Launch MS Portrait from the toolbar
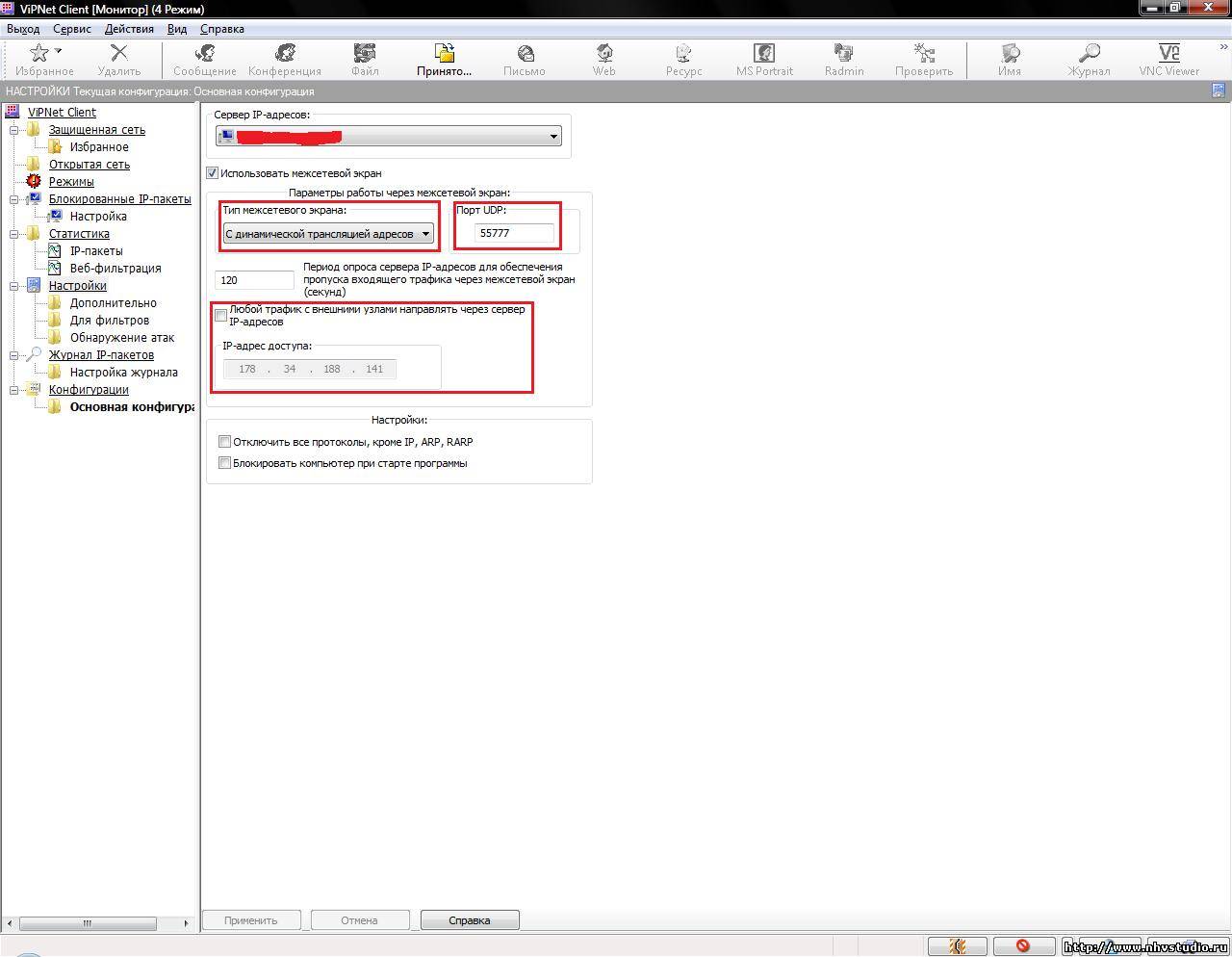The height and width of the screenshot is (957, 1232). (764, 53)
